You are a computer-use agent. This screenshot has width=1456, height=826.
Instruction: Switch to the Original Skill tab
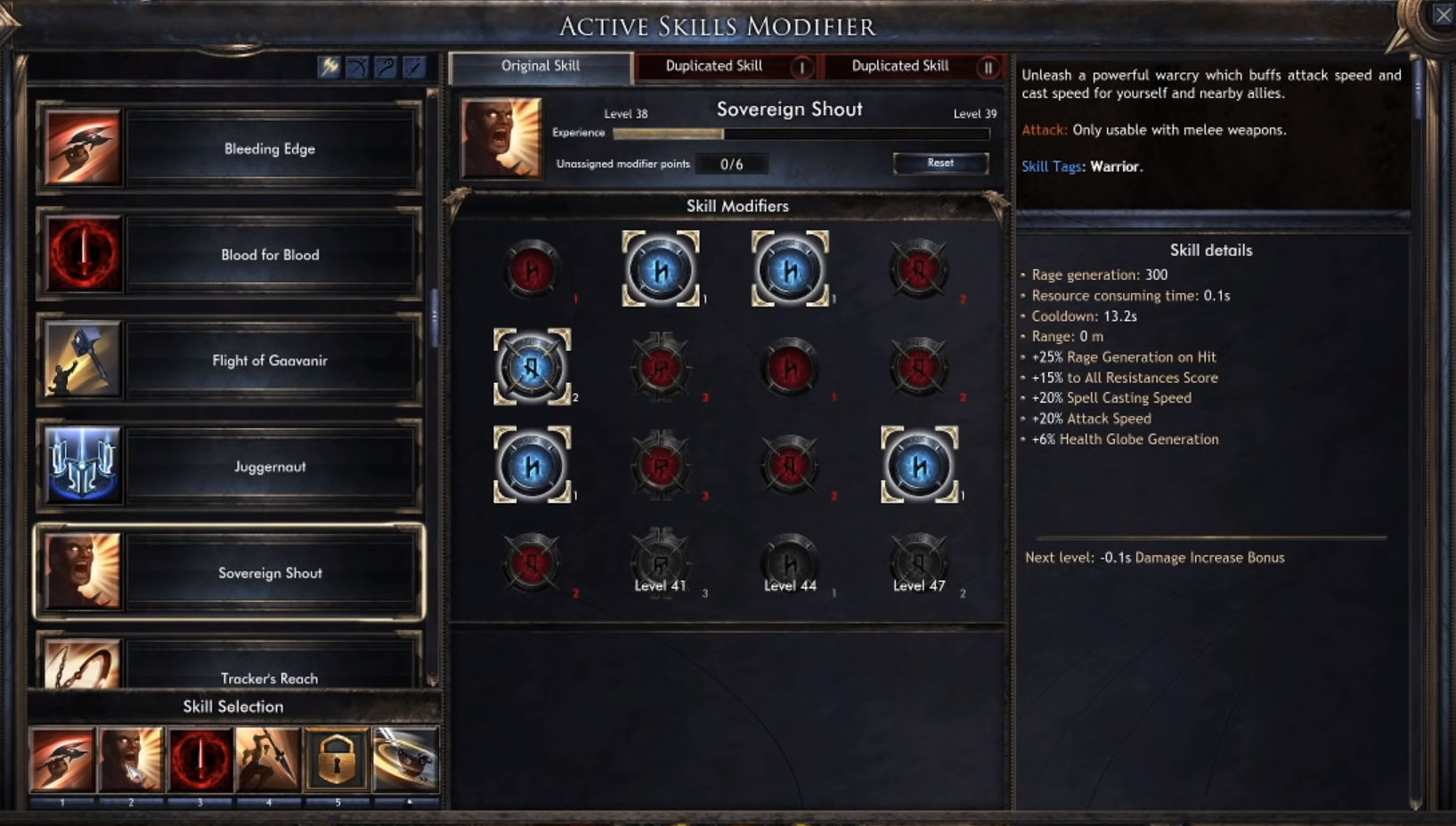[x=541, y=67]
